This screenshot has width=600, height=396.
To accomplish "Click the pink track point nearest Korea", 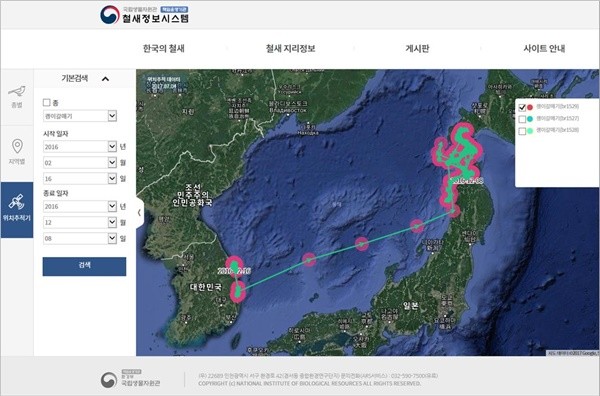I will pyautogui.click(x=309, y=259).
